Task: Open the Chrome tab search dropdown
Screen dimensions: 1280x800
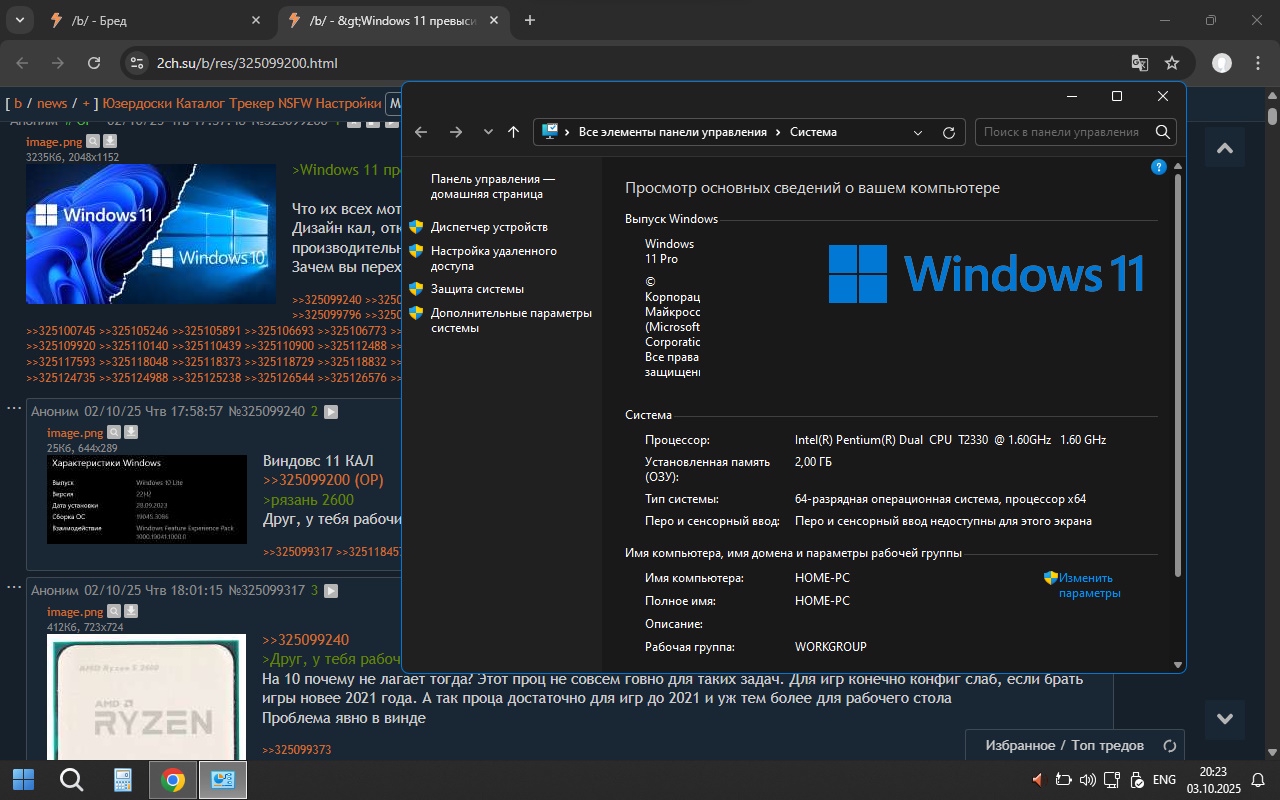Action: (20, 20)
